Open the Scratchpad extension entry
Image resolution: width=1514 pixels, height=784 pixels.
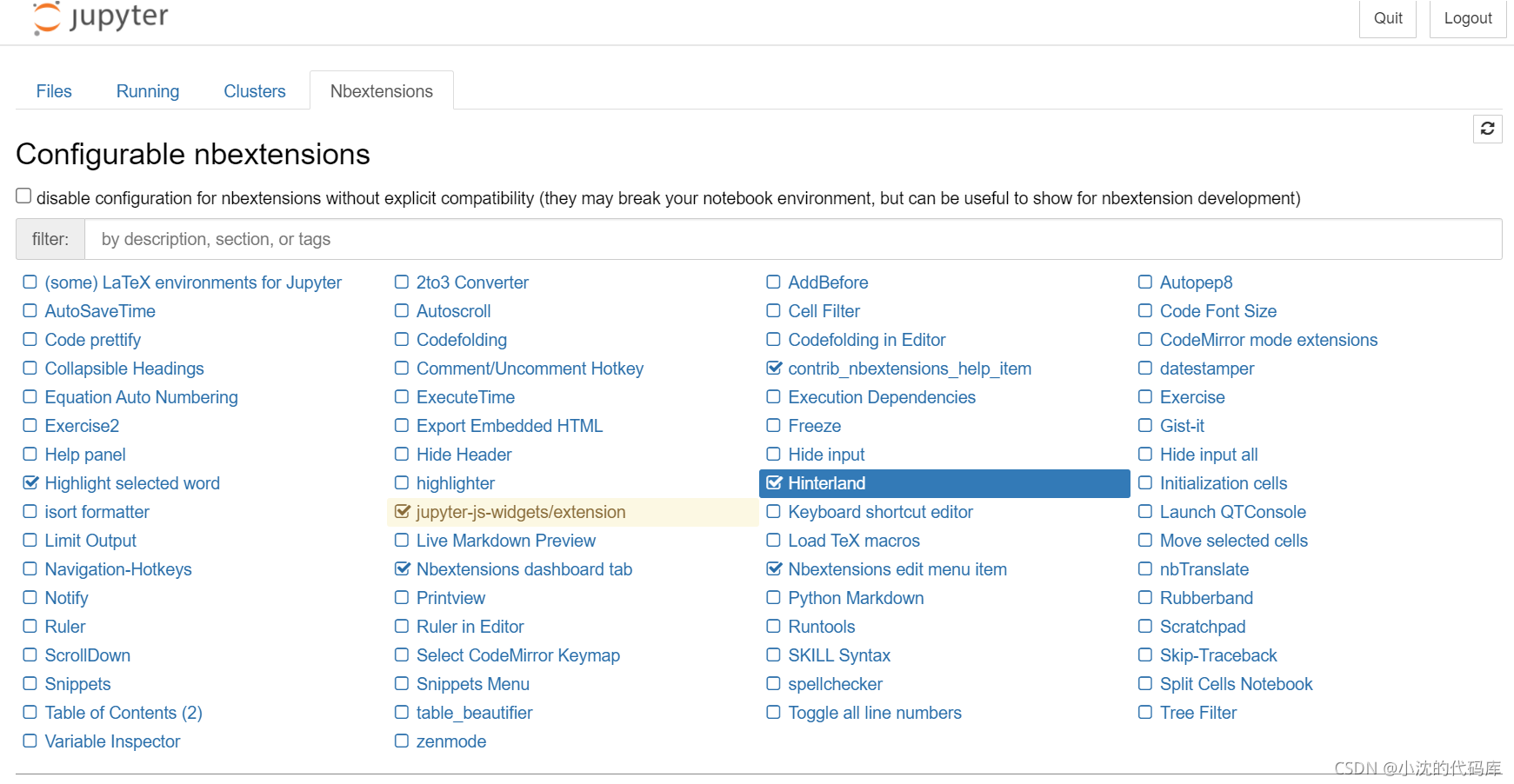tap(1203, 627)
